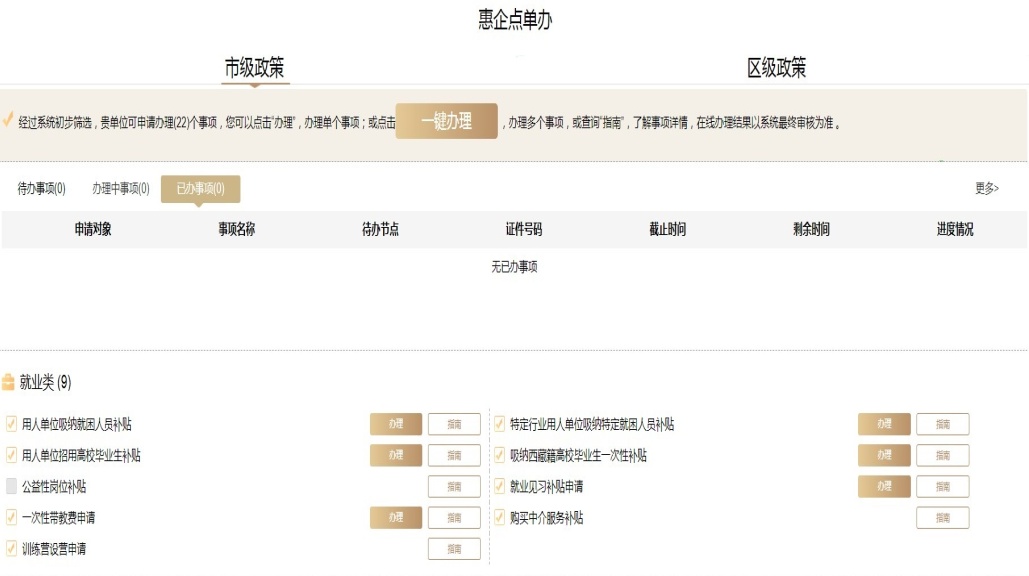Open 指南 for 特定行业用人单位吸纳特定就困人员补贴
The width and height of the screenshot is (1029, 576).
pyautogui.click(x=942, y=424)
